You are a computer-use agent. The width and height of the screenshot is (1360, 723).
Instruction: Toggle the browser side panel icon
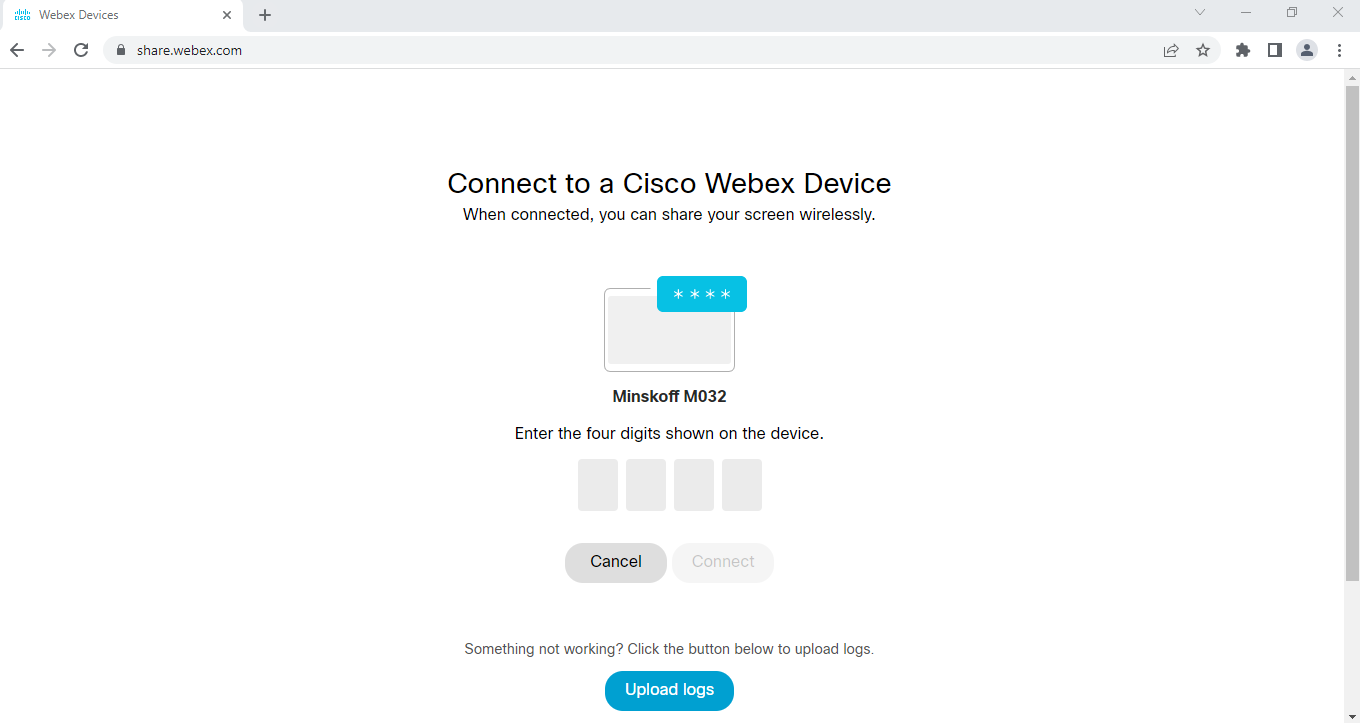(1275, 50)
